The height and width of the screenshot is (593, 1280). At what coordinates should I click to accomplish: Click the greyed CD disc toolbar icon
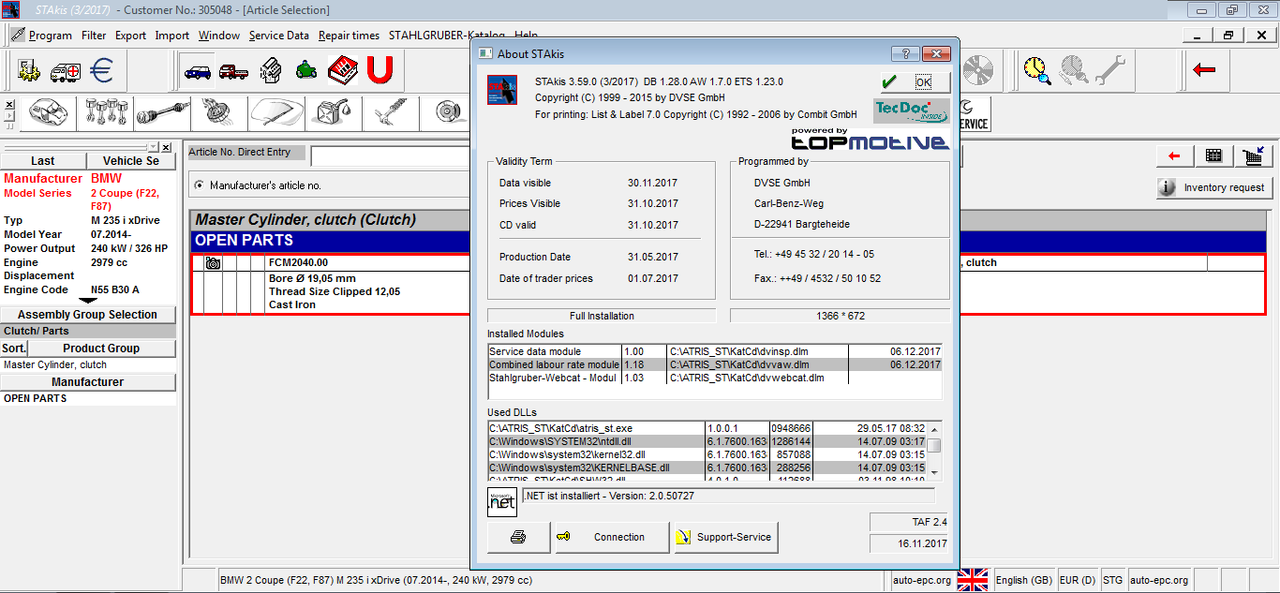click(978, 70)
